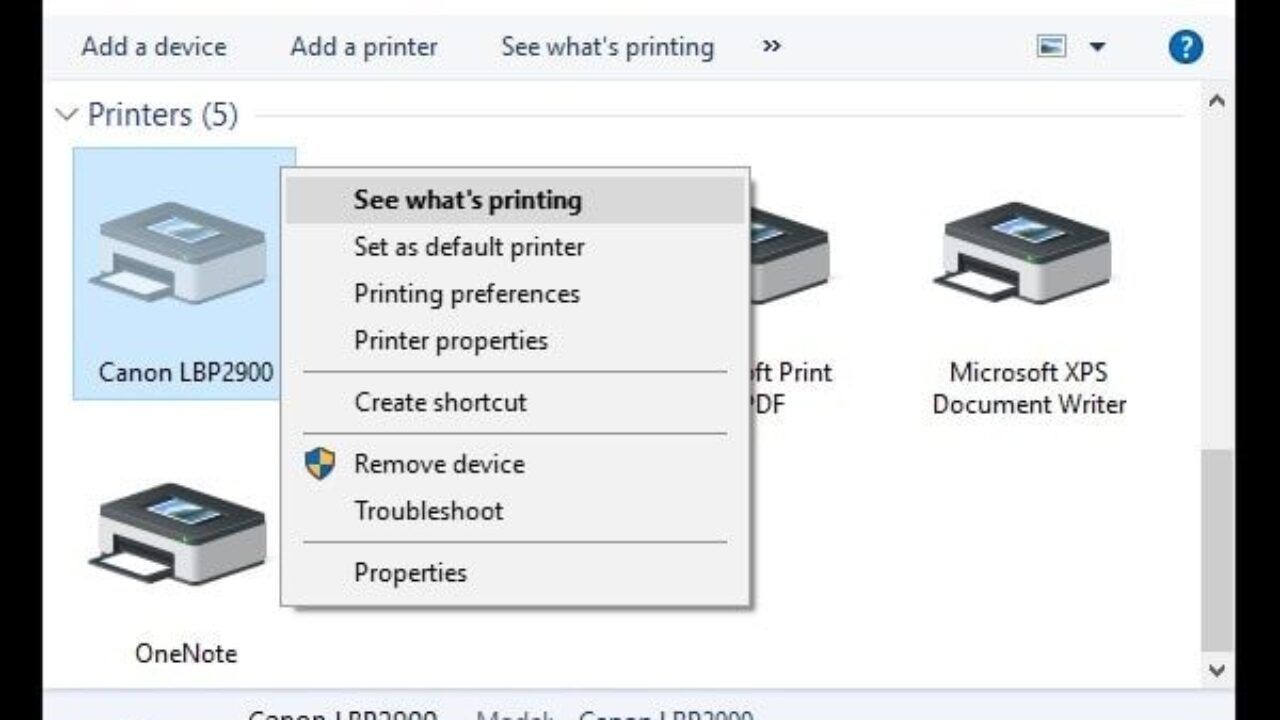Select the partially hidden Microsoft Print PDF printer icon
The width and height of the screenshot is (1280, 720).
[x=789, y=255]
